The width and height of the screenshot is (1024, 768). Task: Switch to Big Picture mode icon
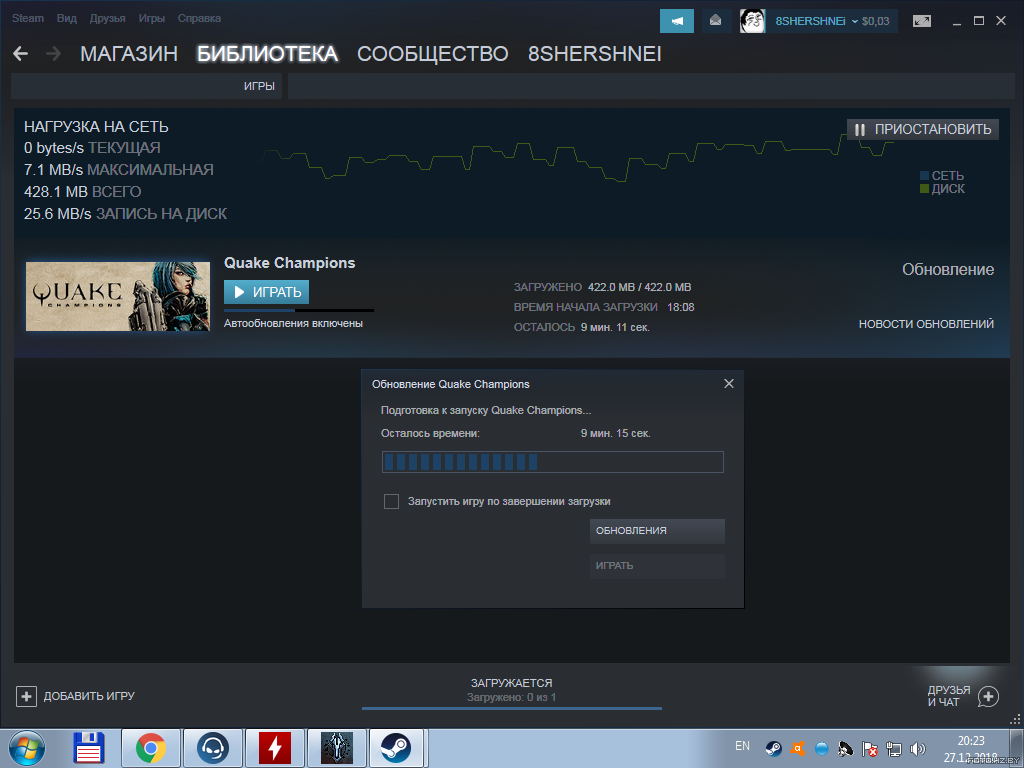(921, 21)
